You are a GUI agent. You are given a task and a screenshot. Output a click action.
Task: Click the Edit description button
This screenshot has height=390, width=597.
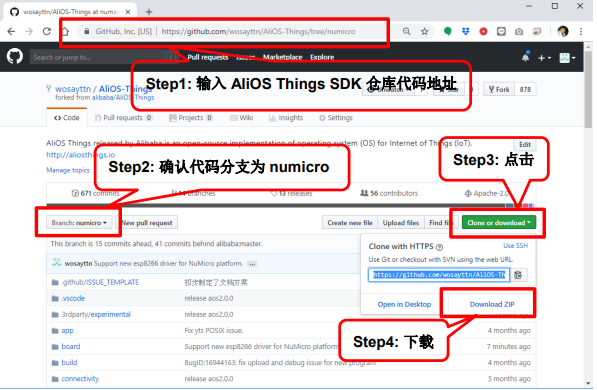click(525, 145)
